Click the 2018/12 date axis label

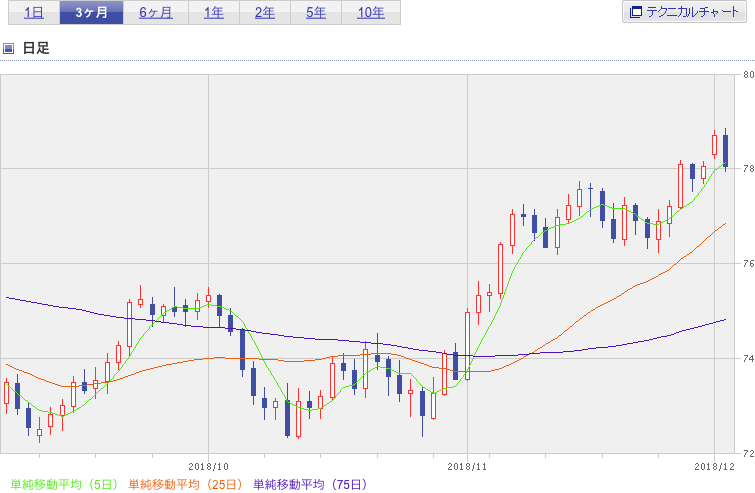coord(715,467)
